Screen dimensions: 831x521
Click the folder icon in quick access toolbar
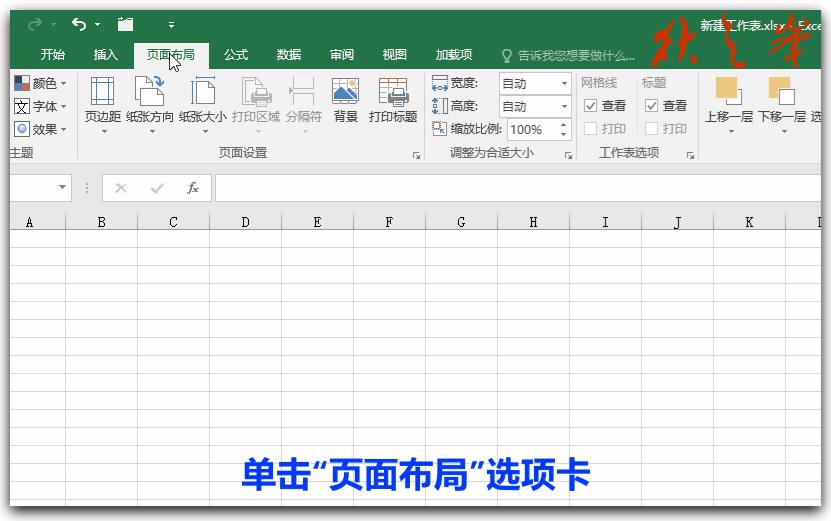(126, 24)
